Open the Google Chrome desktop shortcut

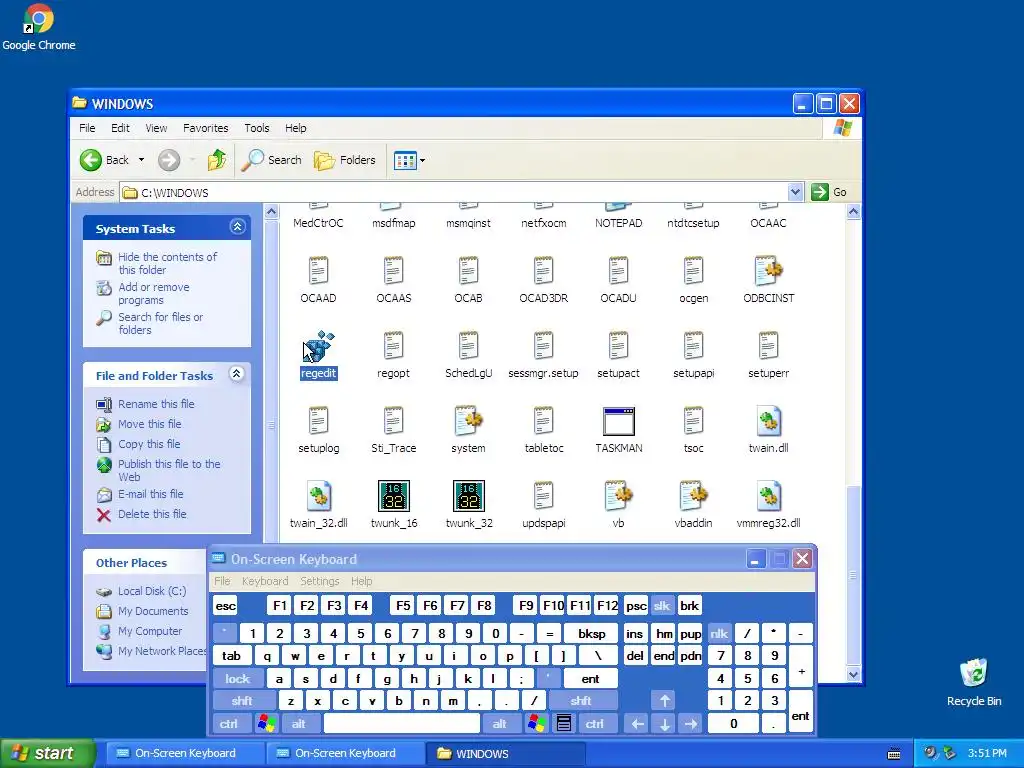[39, 27]
